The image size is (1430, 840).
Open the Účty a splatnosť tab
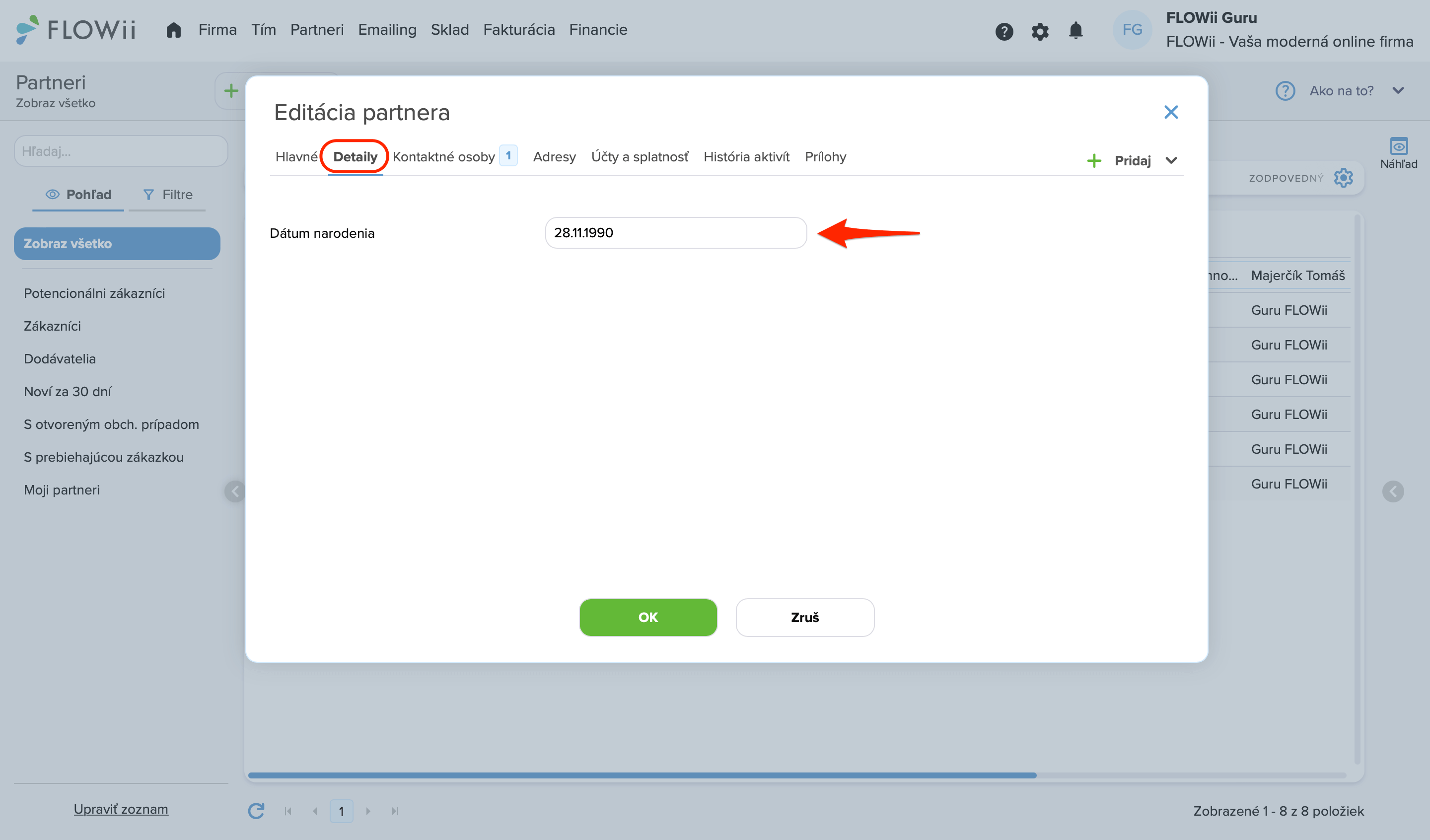pyautogui.click(x=640, y=157)
